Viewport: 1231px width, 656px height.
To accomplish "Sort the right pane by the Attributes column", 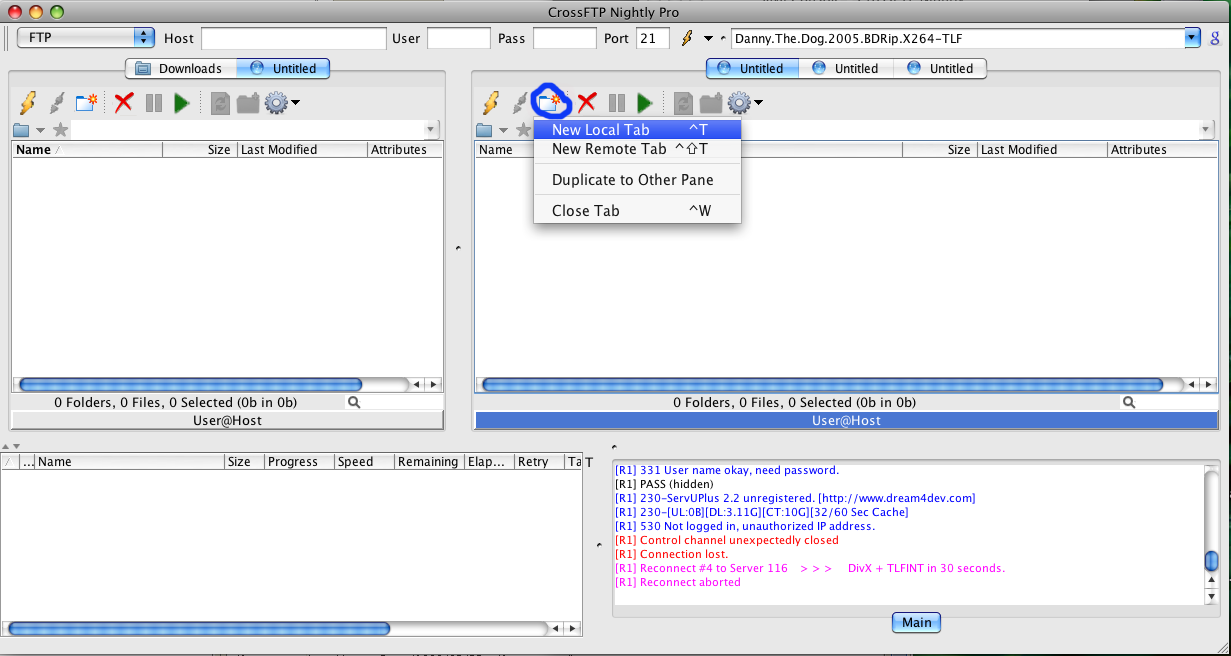I will coord(1162,150).
